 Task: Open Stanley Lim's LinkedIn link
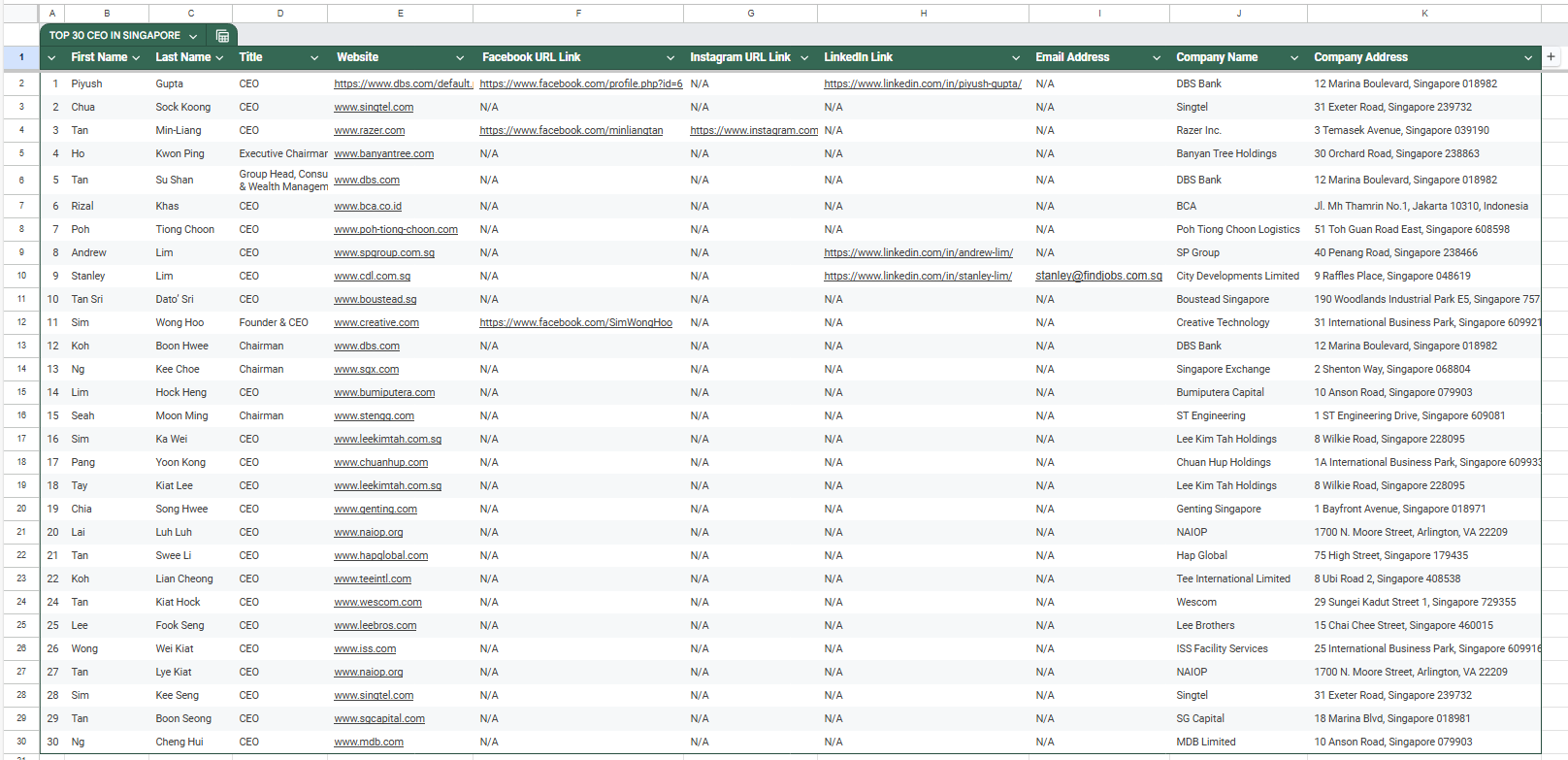click(x=918, y=277)
